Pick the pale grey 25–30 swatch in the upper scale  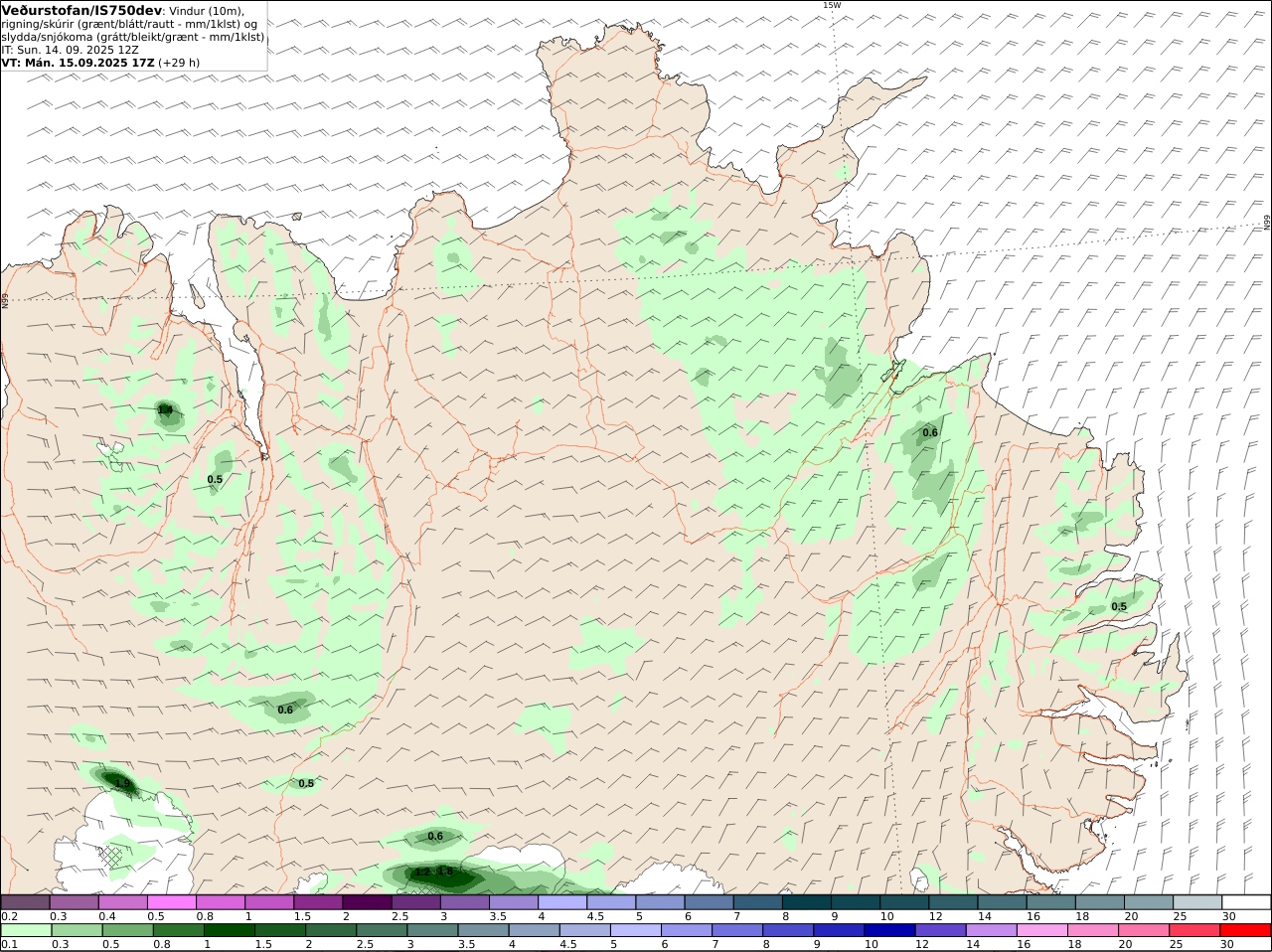tap(1196, 901)
